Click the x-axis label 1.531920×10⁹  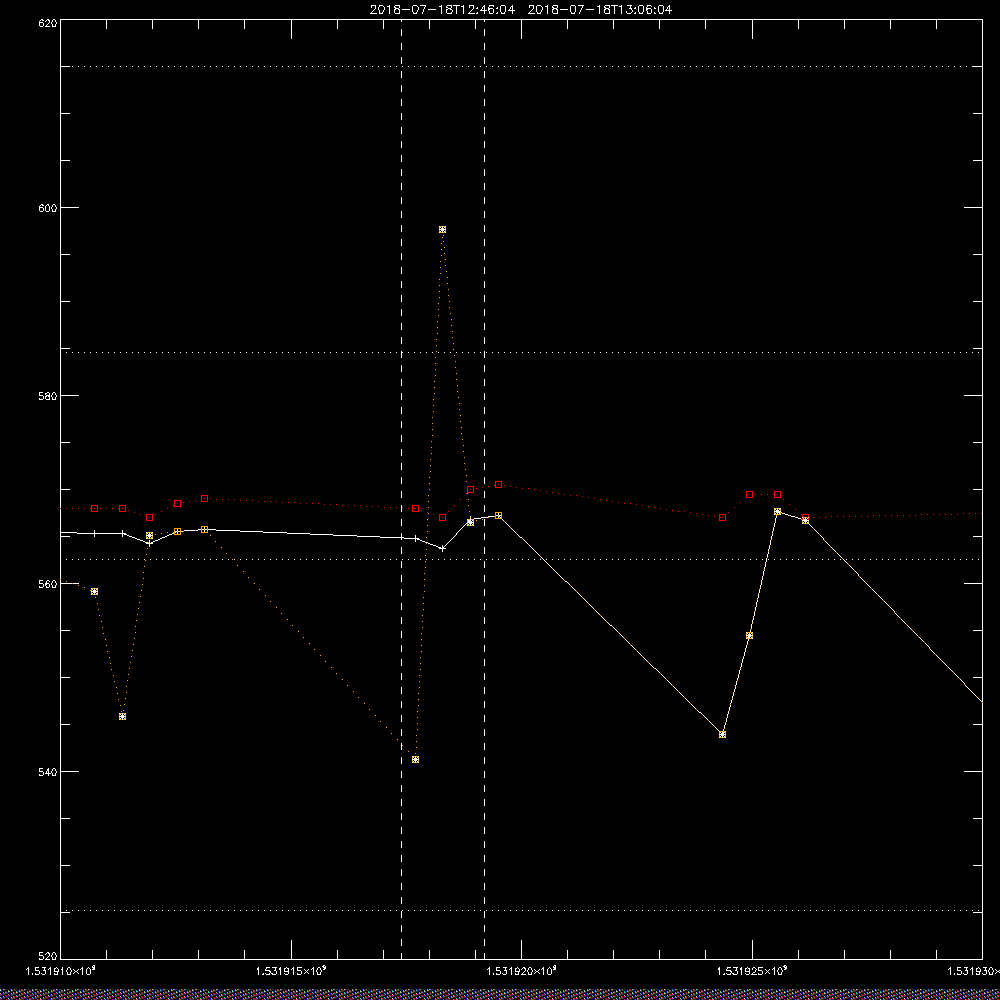(x=522, y=971)
